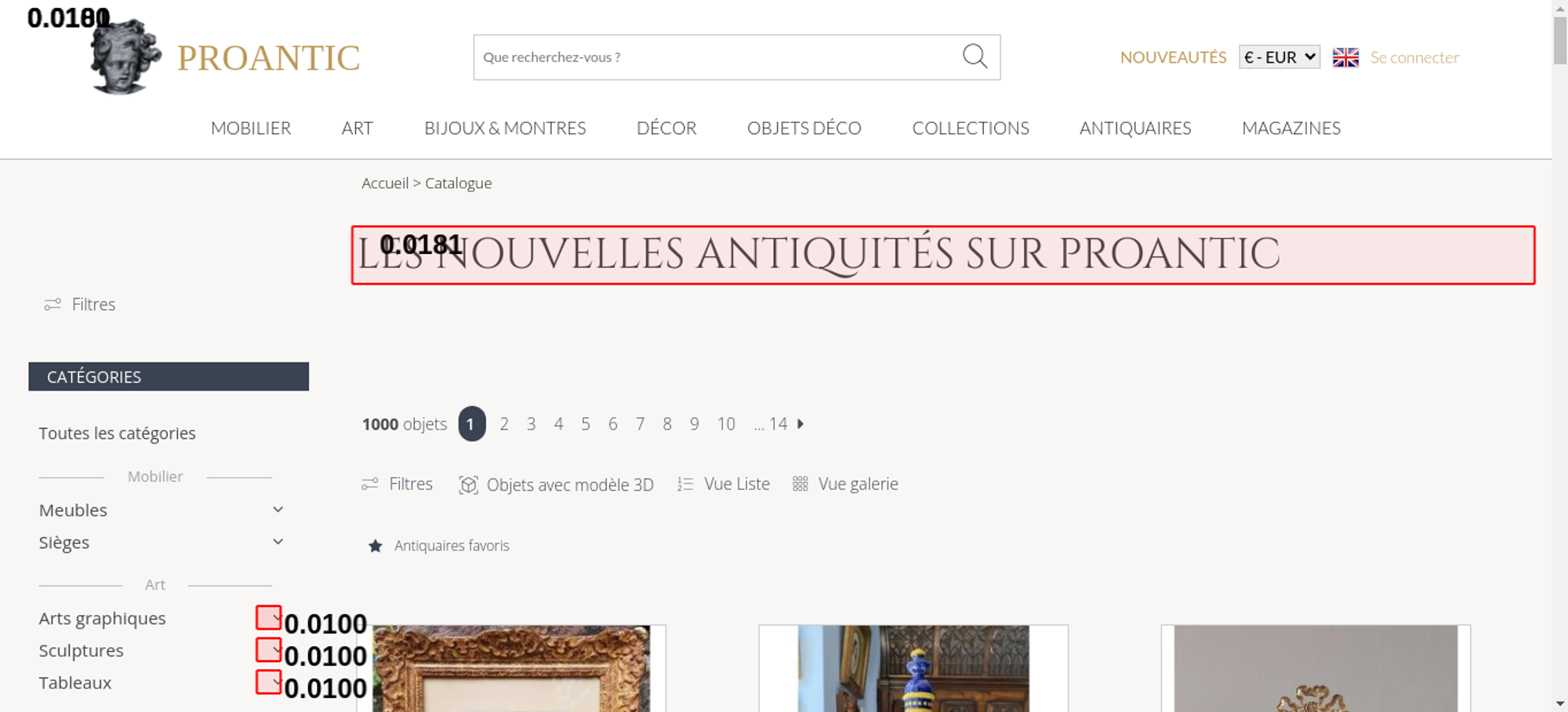Expand the Meubles category
The image size is (1568, 712).
(278, 510)
